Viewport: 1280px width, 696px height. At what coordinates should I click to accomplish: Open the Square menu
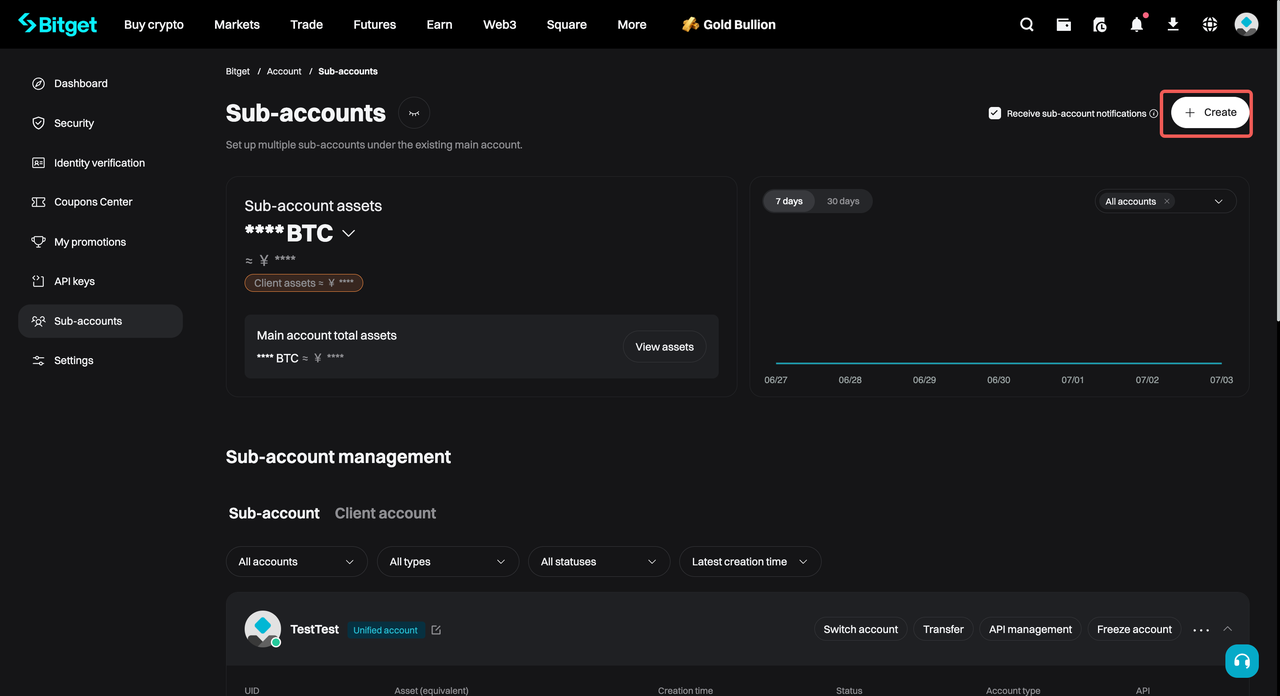point(567,24)
